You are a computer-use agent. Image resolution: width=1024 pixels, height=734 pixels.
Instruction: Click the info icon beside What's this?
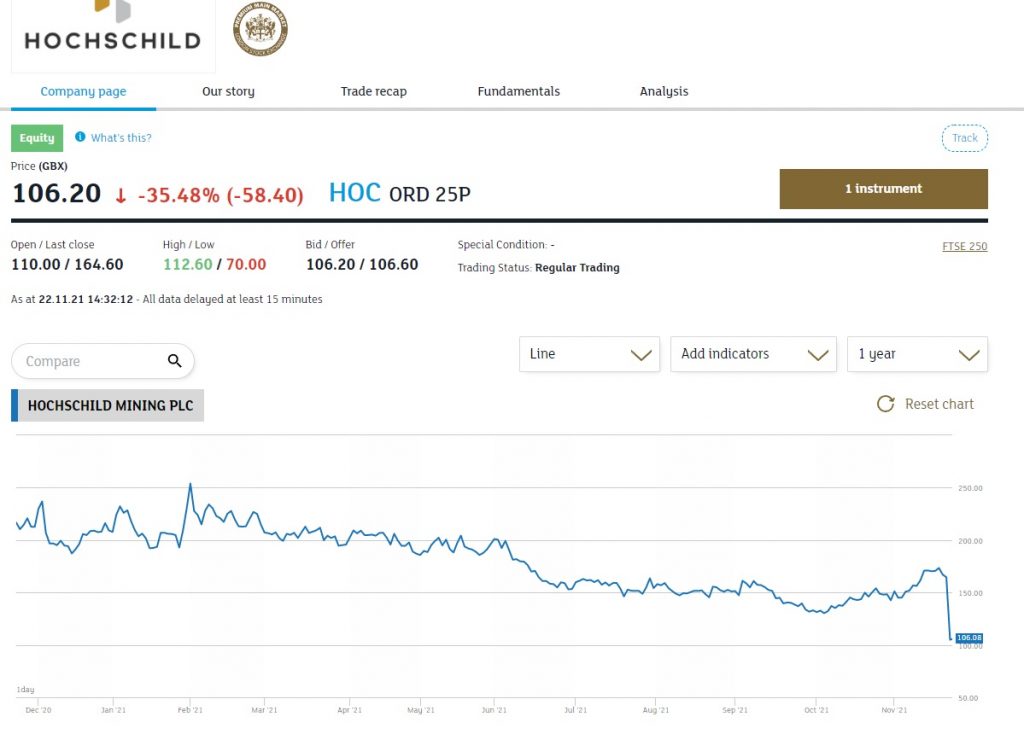[x=80, y=137]
